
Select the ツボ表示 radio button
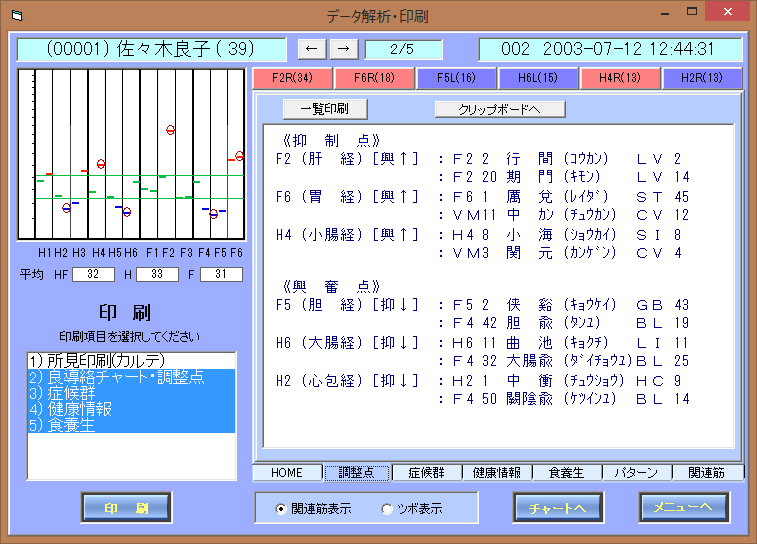[388, 509]
